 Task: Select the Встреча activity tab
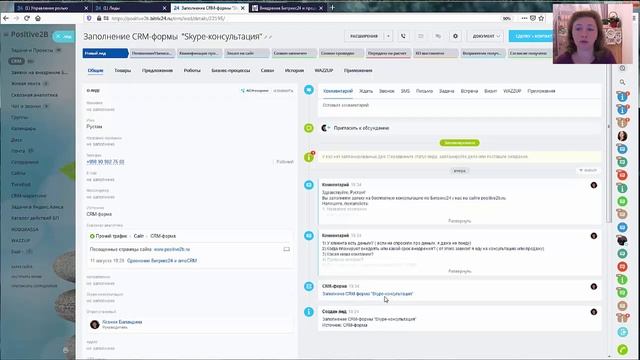(469, 91)
